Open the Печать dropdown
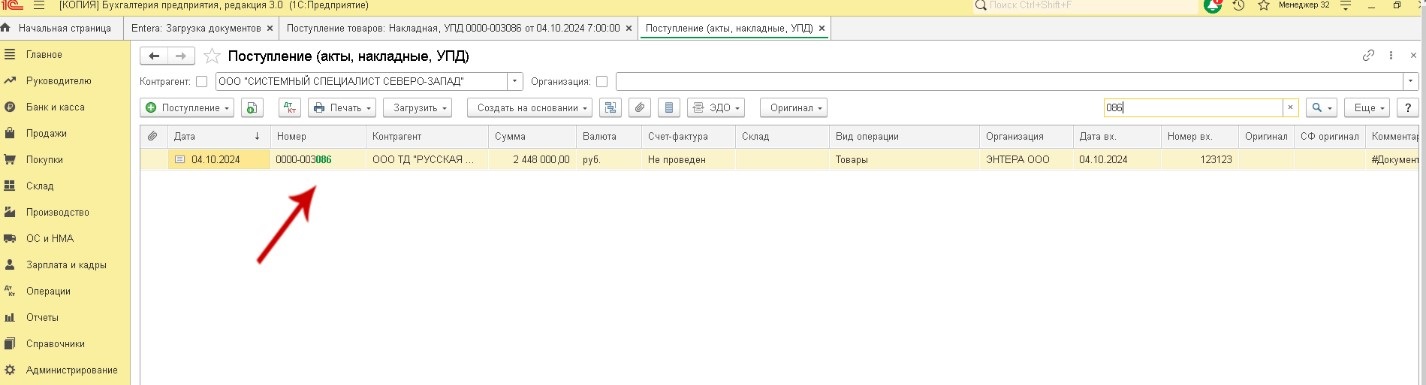Image resolution: width=1426 pixels, height=385 pixels. pos(342,107)
